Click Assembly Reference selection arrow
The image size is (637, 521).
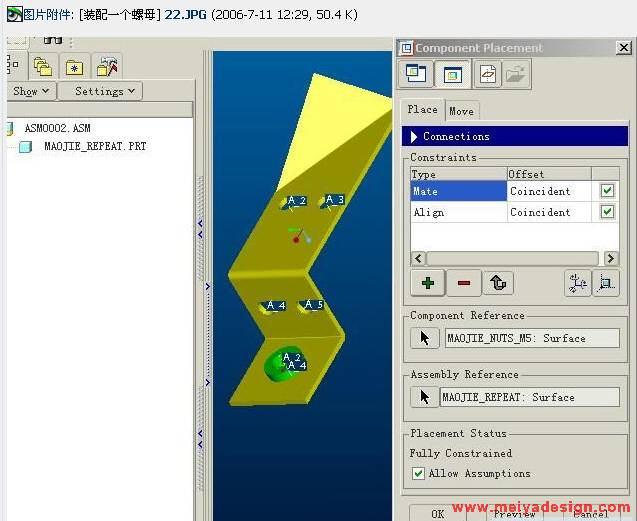[x=425, y=397]
